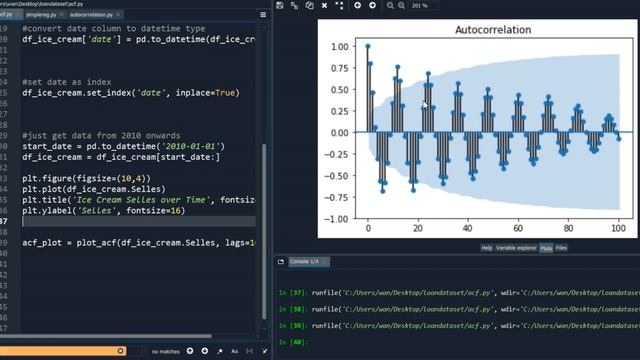640x360 pixels.
Task: Click the 201 % zoom field
Action: (422, 5)
